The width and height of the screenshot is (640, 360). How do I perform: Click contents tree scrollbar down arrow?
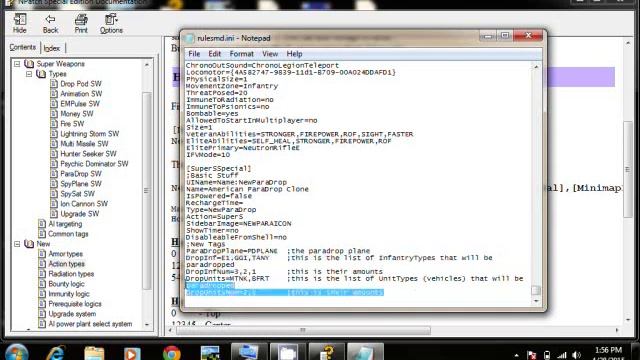pos(147,325)
